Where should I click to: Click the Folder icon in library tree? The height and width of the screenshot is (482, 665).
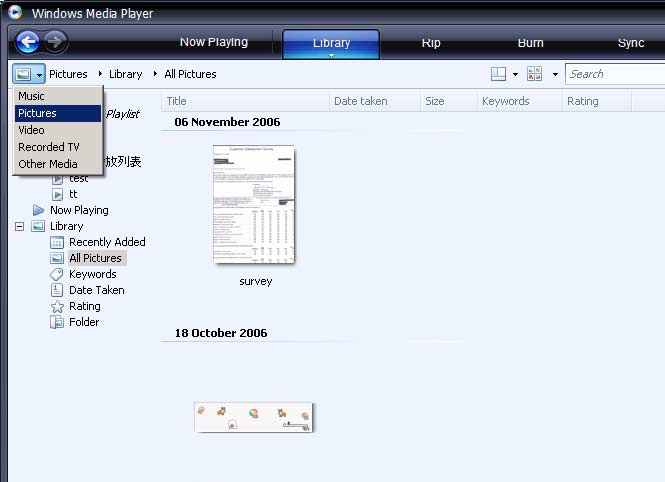click(57, 322)
